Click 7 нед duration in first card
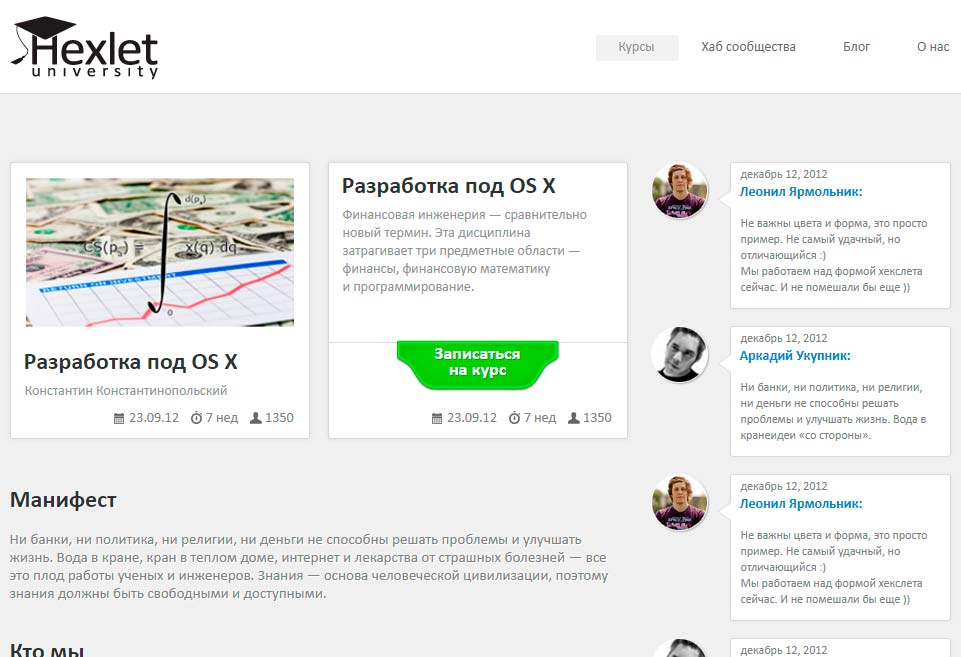 pyautogui.click(x=221, y=418)
